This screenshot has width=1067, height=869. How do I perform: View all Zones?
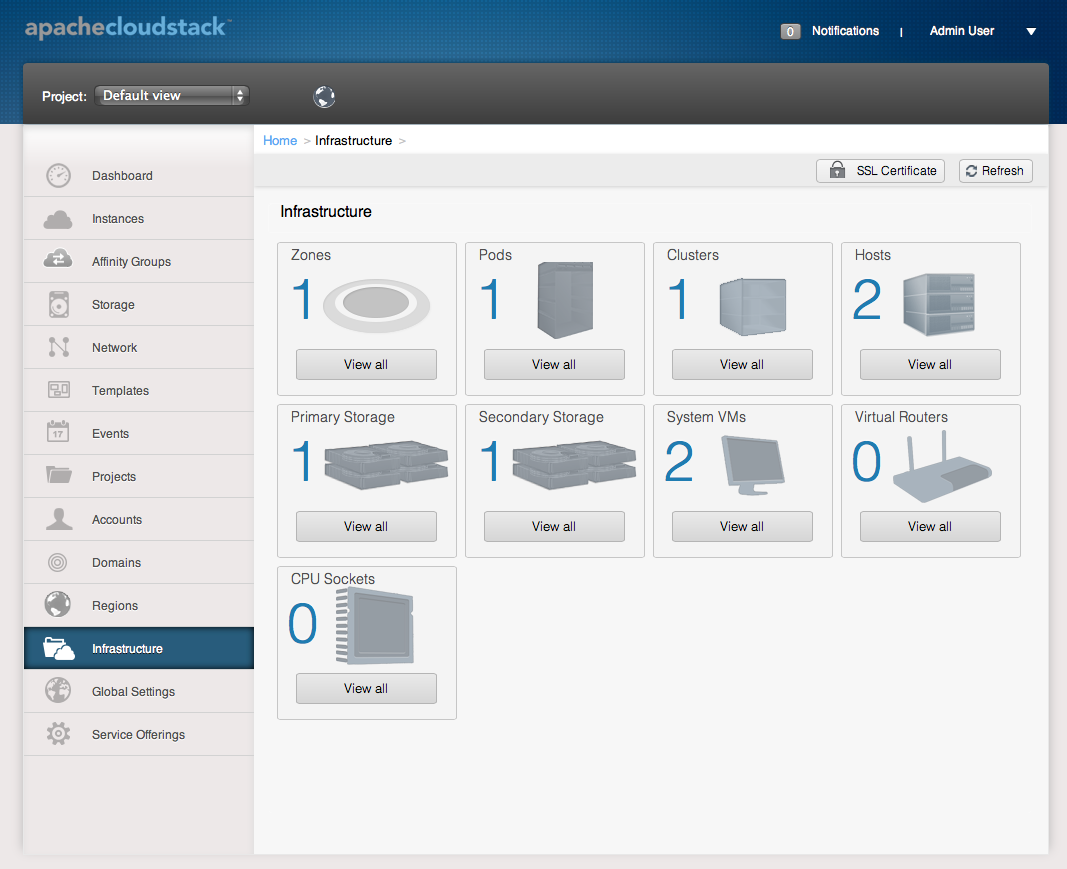[366, 364]
